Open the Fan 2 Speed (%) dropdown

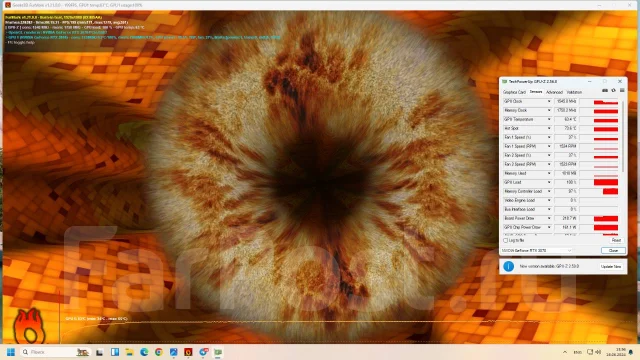coord(549,155)
